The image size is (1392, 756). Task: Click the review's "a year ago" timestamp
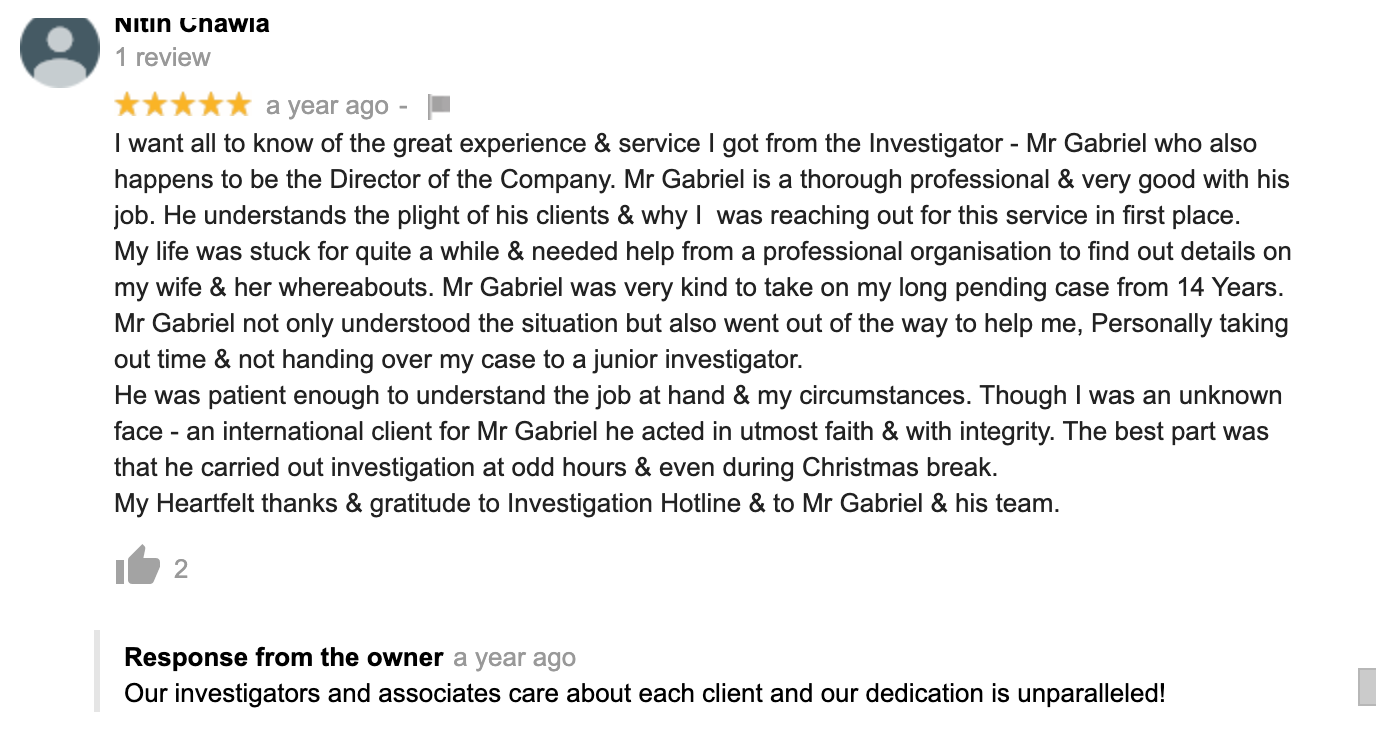click(x=327, y=106)
